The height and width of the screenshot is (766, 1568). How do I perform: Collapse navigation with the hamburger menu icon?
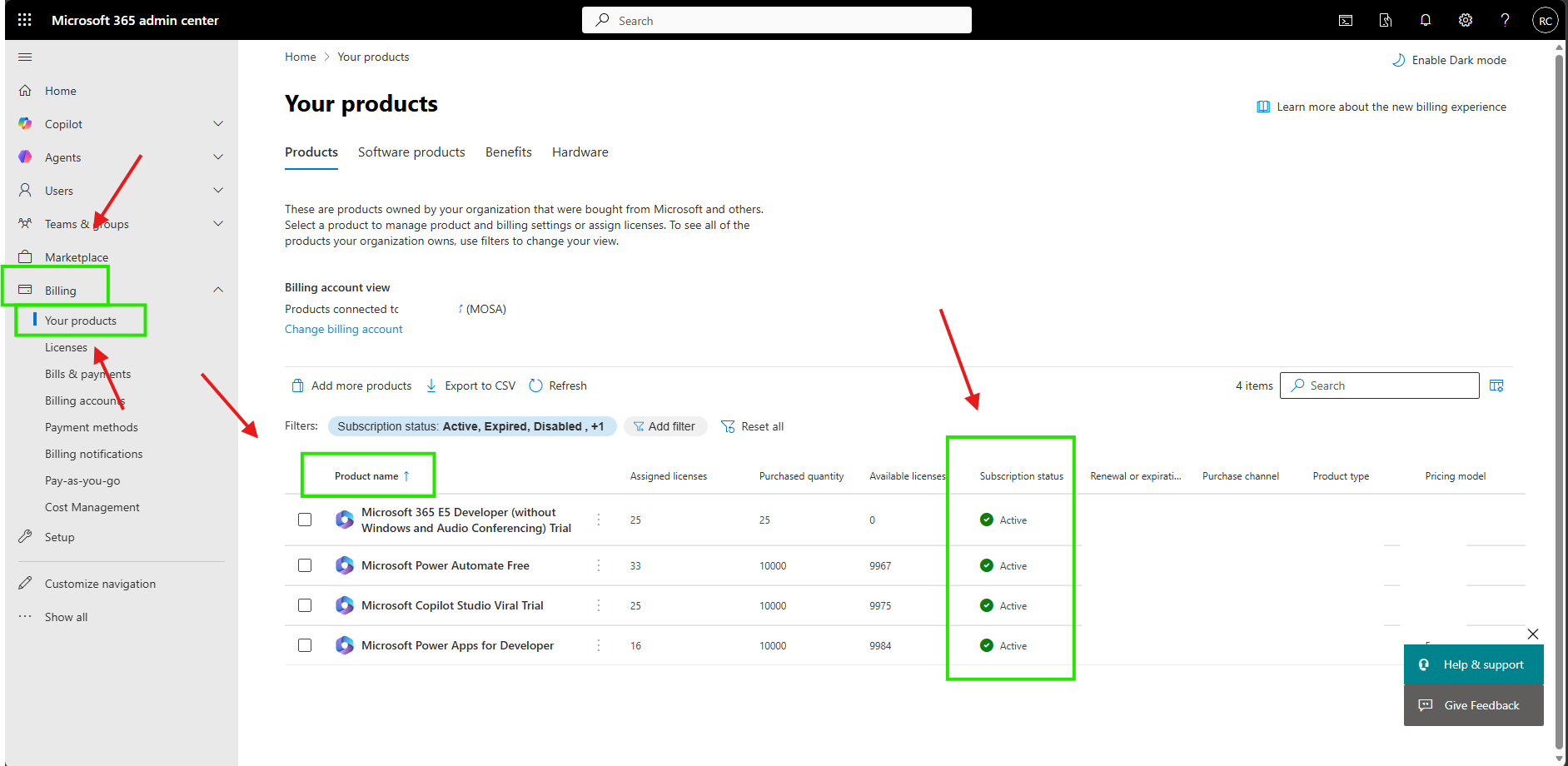[25, 57]
